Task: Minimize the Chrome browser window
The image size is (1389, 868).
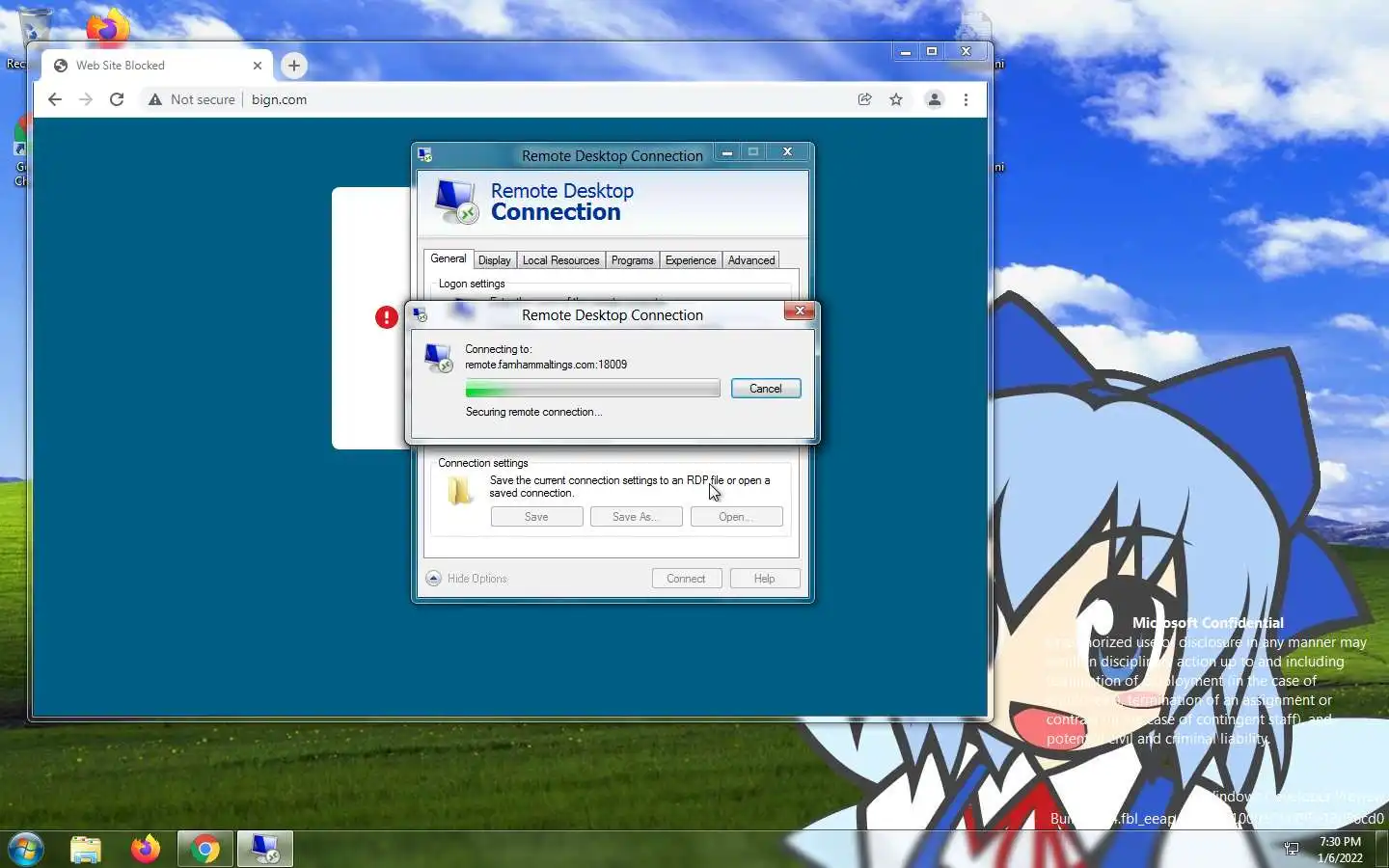Action: coord(905,52)
